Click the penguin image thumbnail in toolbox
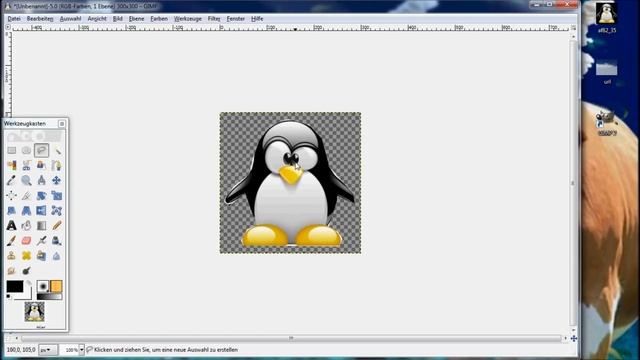The height and width of the screenshot is (360, 640). click(34, 312)
